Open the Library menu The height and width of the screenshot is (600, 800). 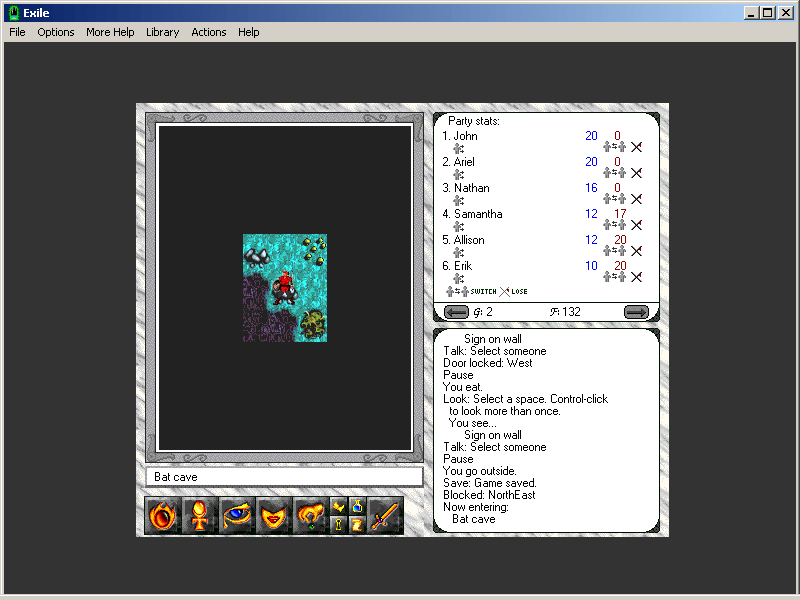pyautogui.click(x=162, y=32)
